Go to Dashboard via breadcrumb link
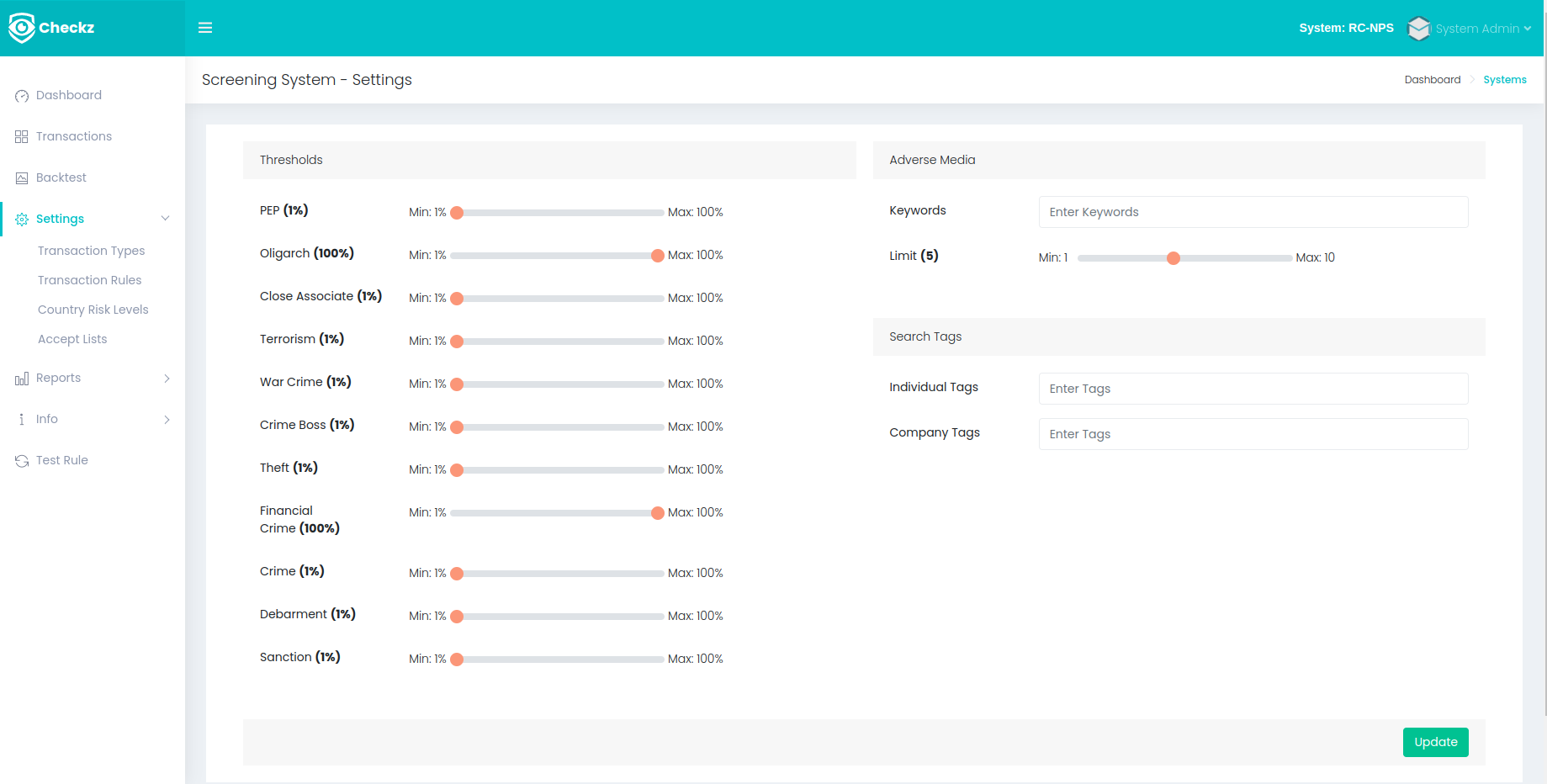This screenshot has width=1547, height=784. coord(1432,80)
